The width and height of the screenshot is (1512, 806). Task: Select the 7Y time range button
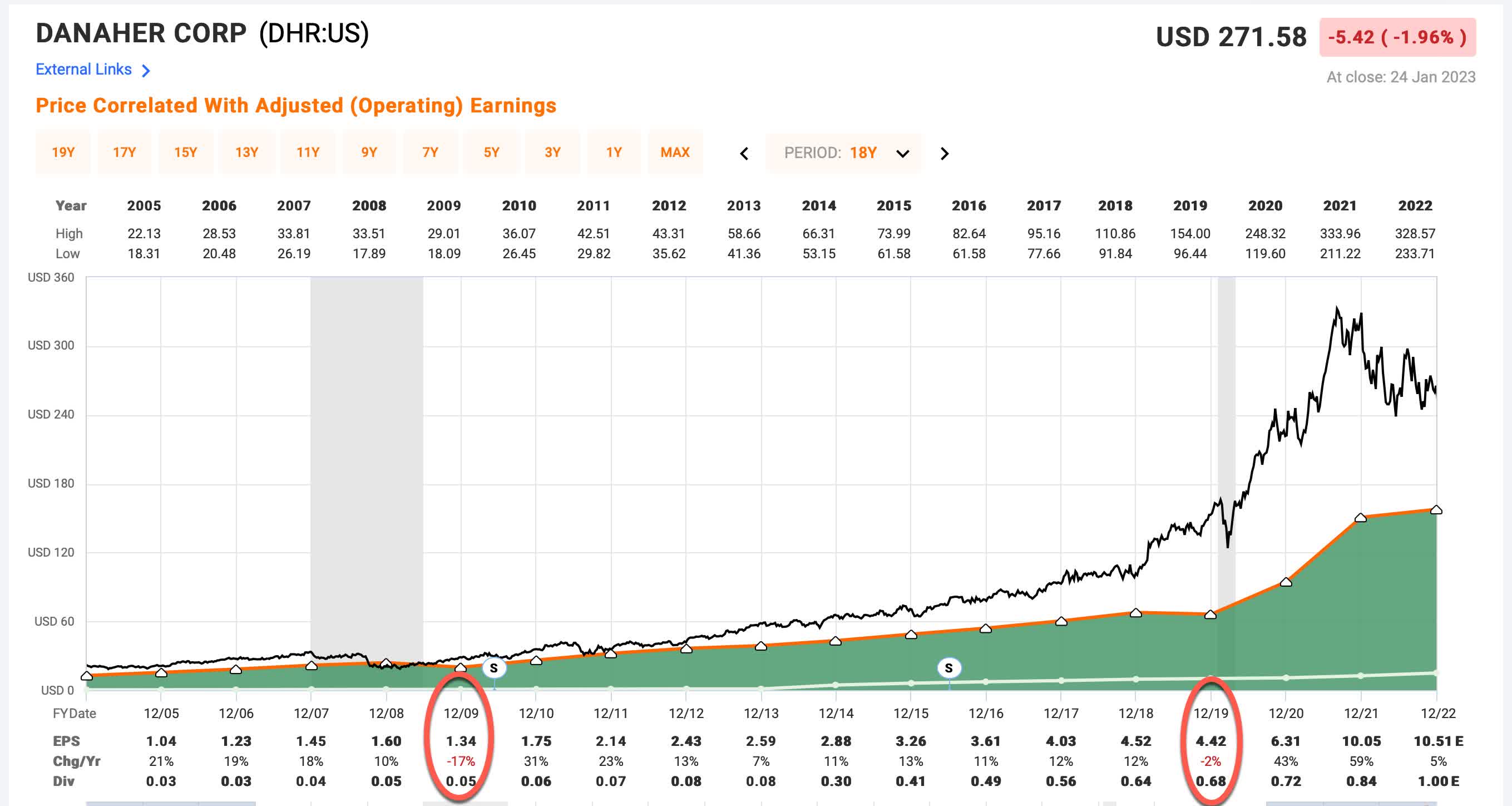430,152
